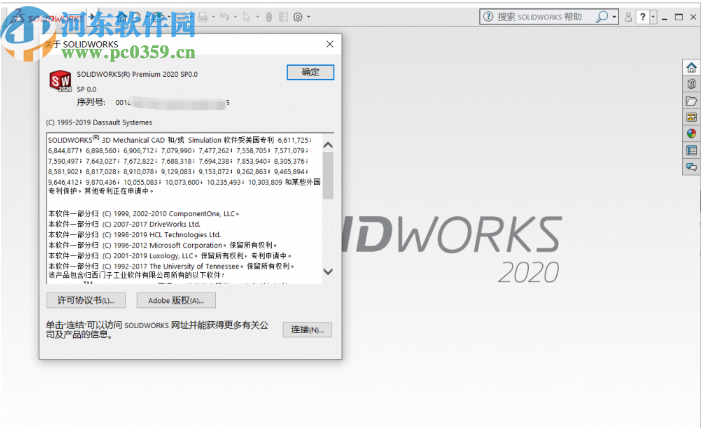Open the Print button dropdown arrow
This screenshot has height=428, width=704.
coord(213,17)
